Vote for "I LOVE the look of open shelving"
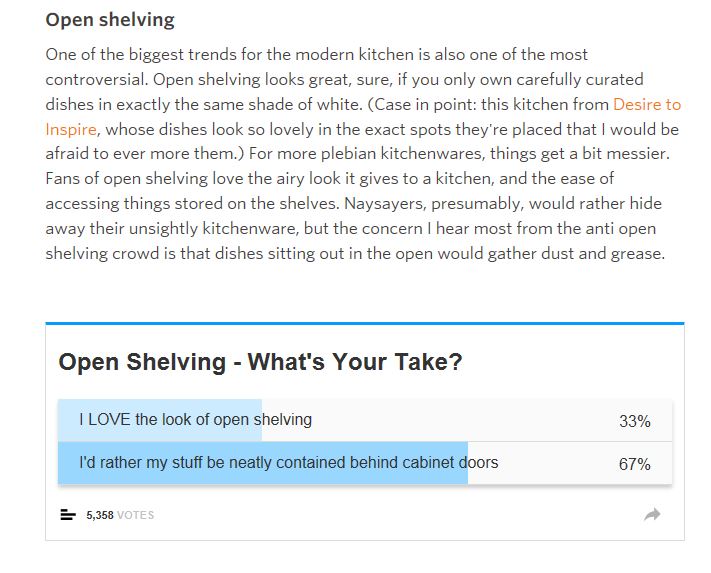Image resolution: width=711 pixels, height=573 pixels. [195, 420]
